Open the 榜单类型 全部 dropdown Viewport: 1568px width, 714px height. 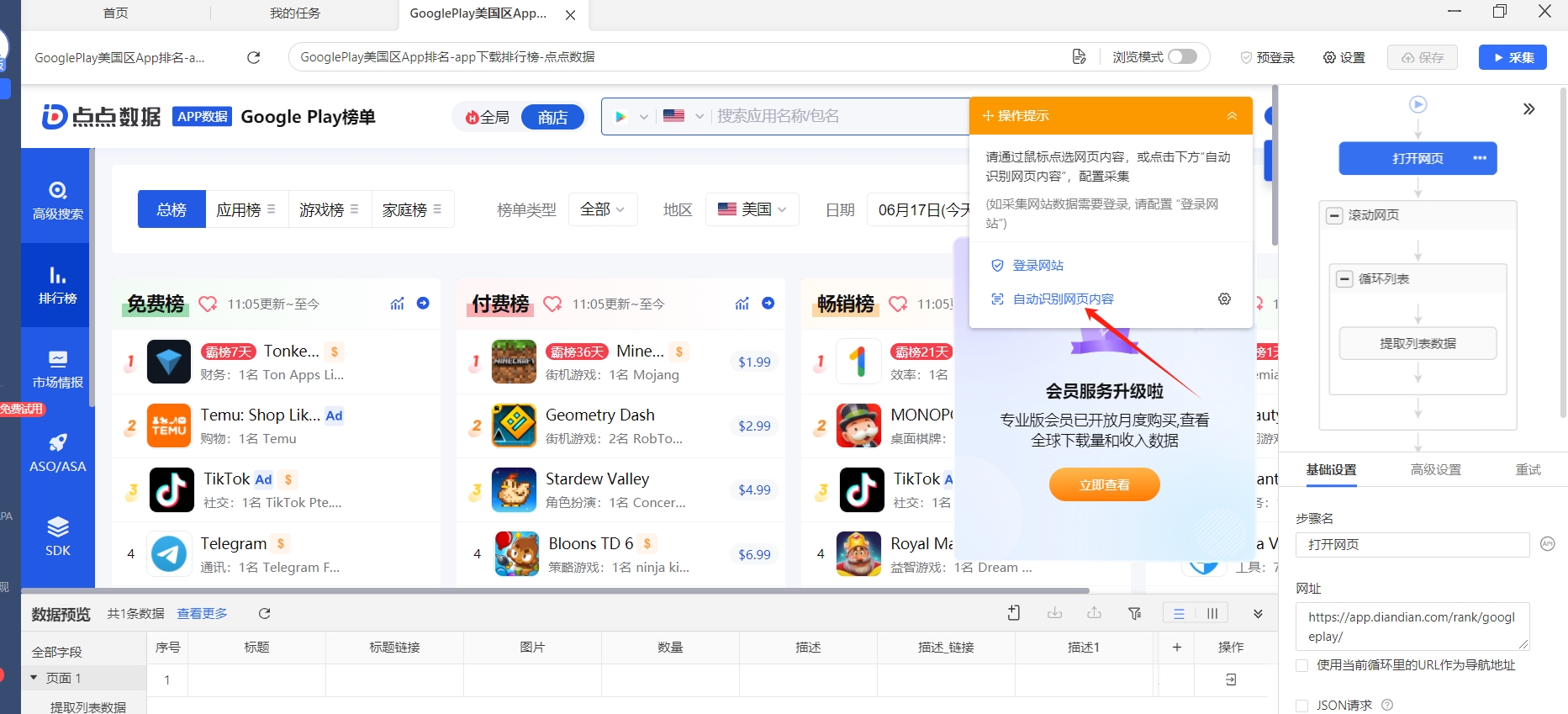click(603, 209)
